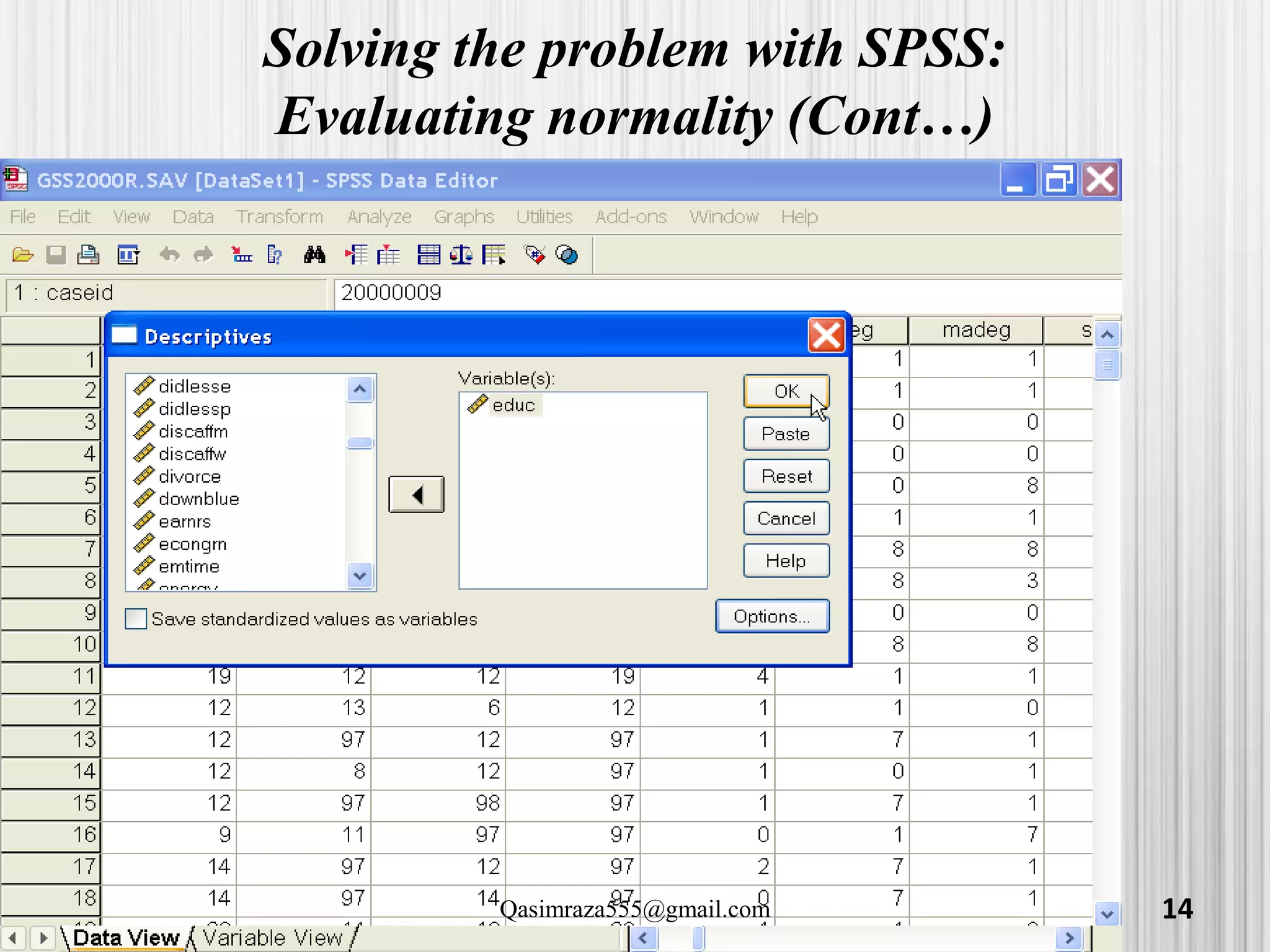Image resolution: width=1270 pixels, height=952 pixels.
Task: Click the Go to Case icon
Action: coord(241,255)
